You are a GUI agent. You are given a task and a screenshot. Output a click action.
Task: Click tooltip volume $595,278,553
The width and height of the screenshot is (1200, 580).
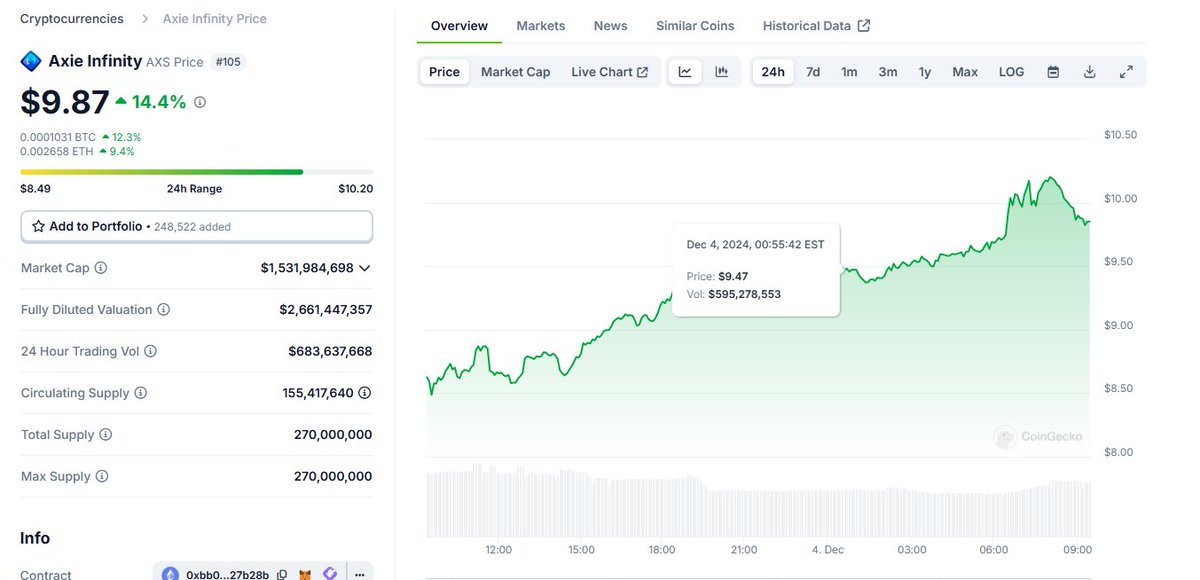click(744, 294)
